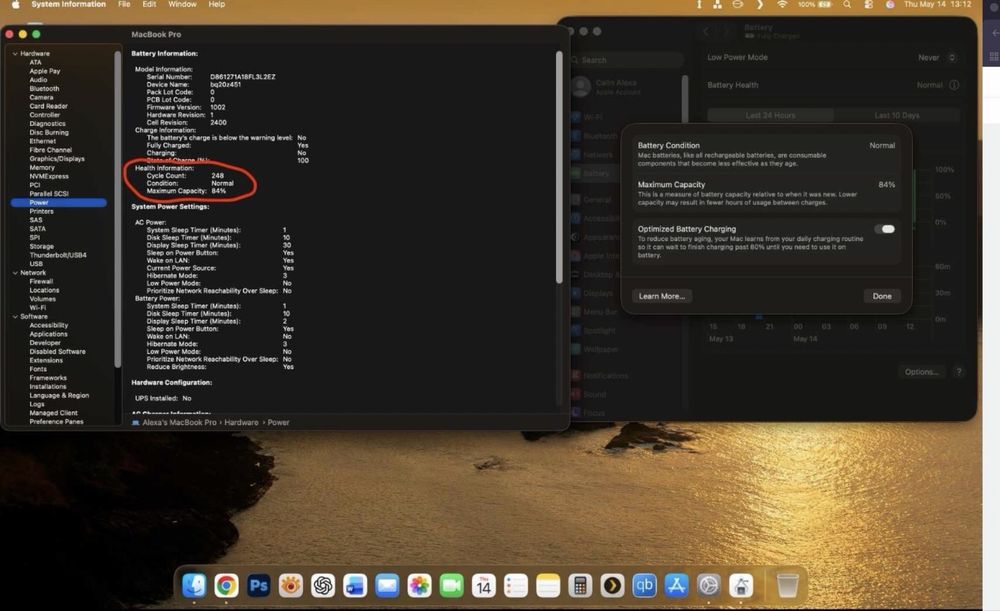1000x611 pixels.
Task: Click the main content scrollbar in System Information
Action: click(559, 167)
